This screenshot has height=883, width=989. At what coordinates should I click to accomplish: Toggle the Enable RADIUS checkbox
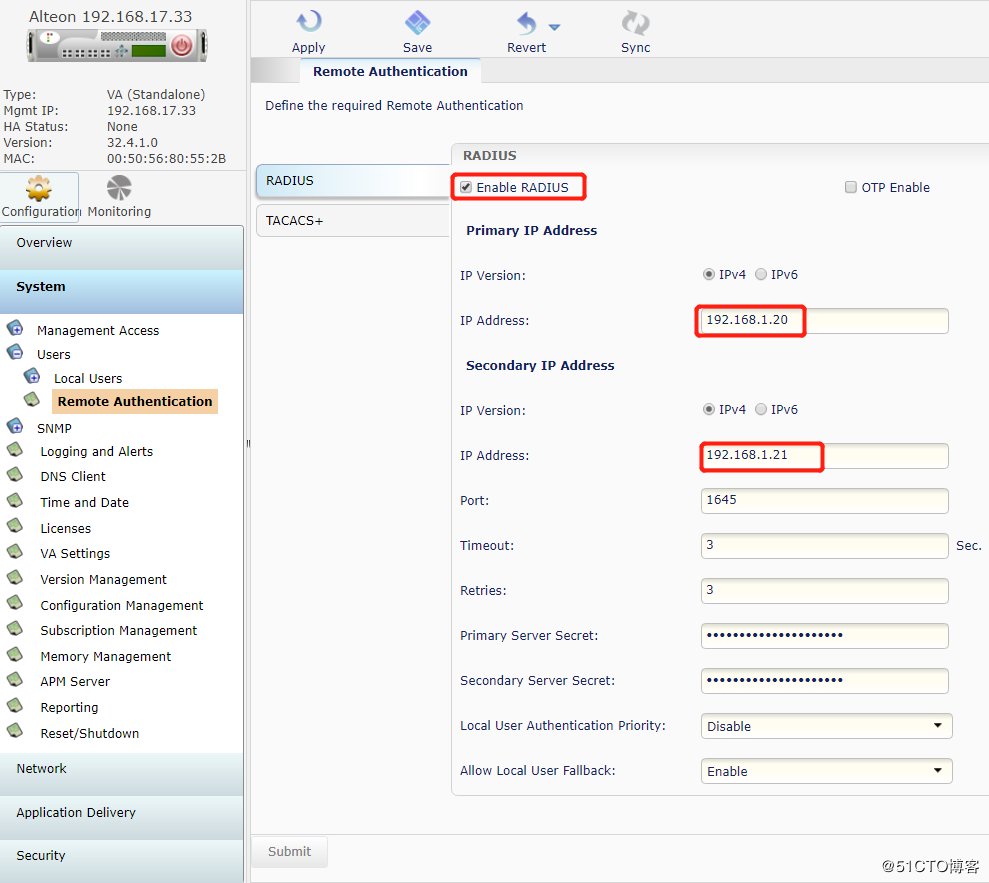pyautogui.click(x=466, y=187)
